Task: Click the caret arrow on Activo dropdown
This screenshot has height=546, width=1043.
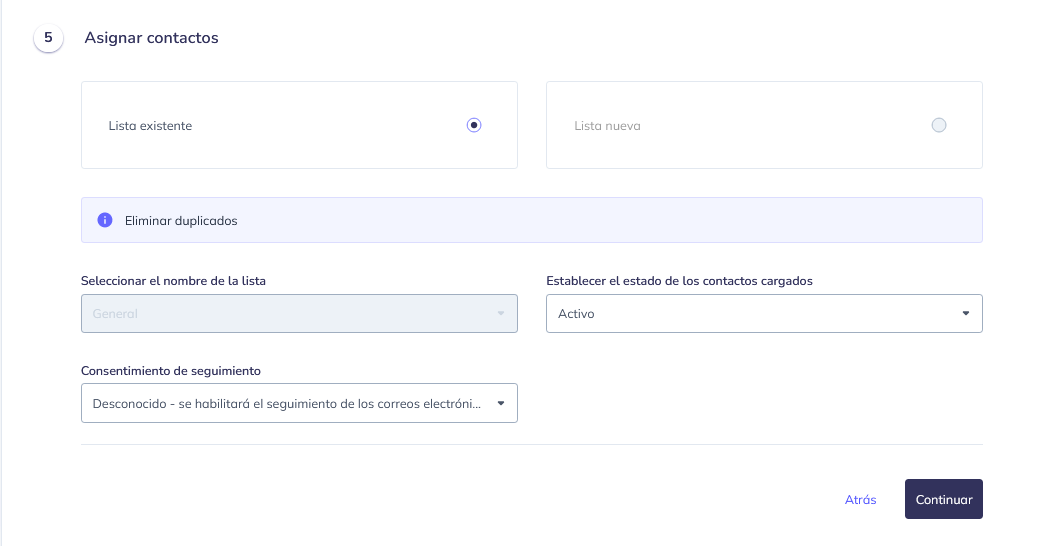Action: point(966,313)
